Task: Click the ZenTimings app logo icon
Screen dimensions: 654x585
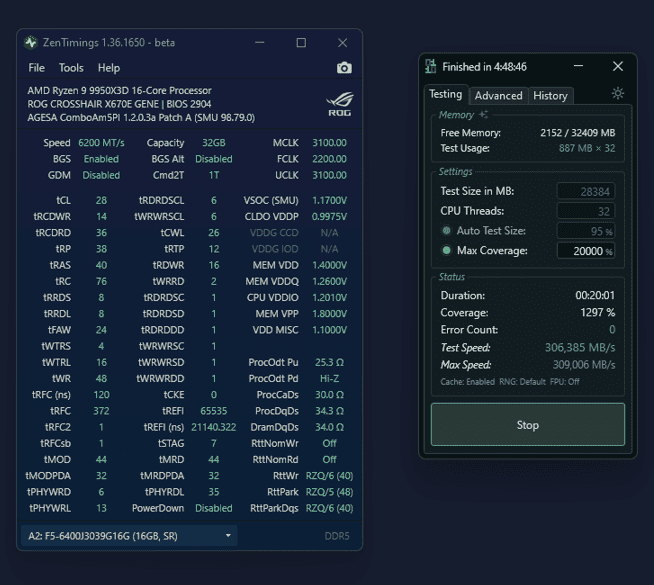Action: pyautogui.click(x=30, y=43)
